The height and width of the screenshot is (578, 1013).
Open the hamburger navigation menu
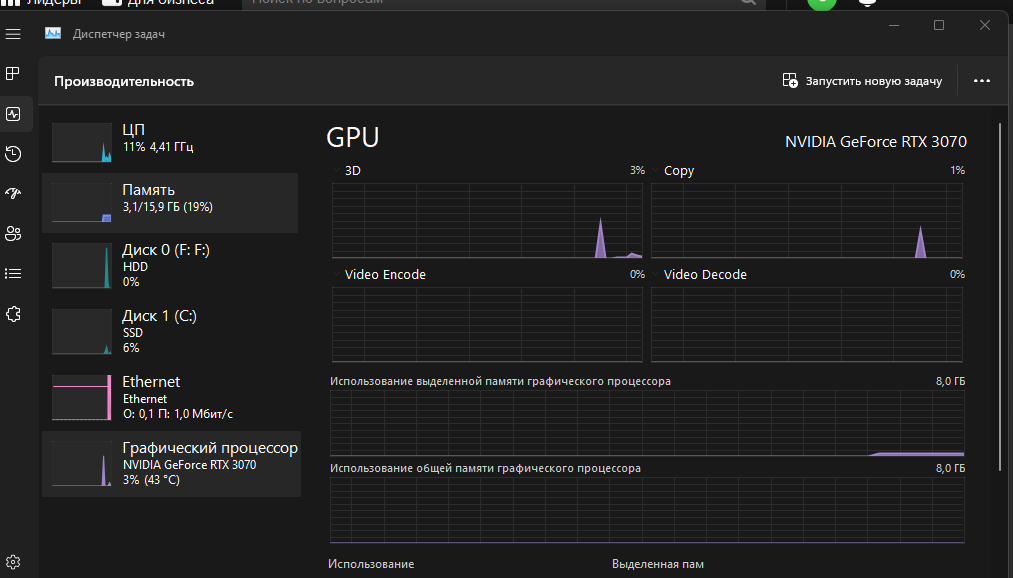[x=13, y=34]
